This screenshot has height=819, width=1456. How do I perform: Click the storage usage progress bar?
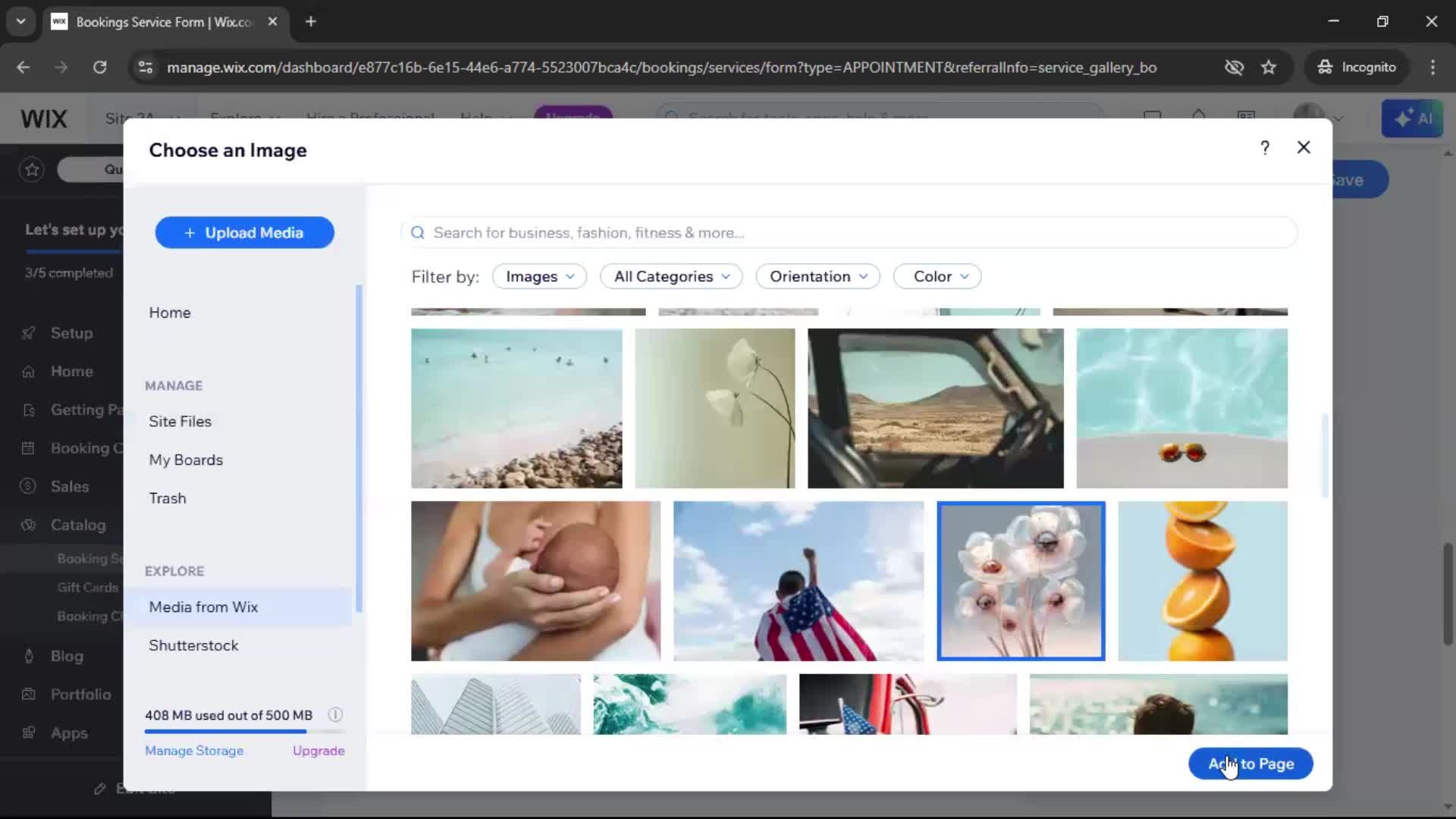[x=244, y=732]
